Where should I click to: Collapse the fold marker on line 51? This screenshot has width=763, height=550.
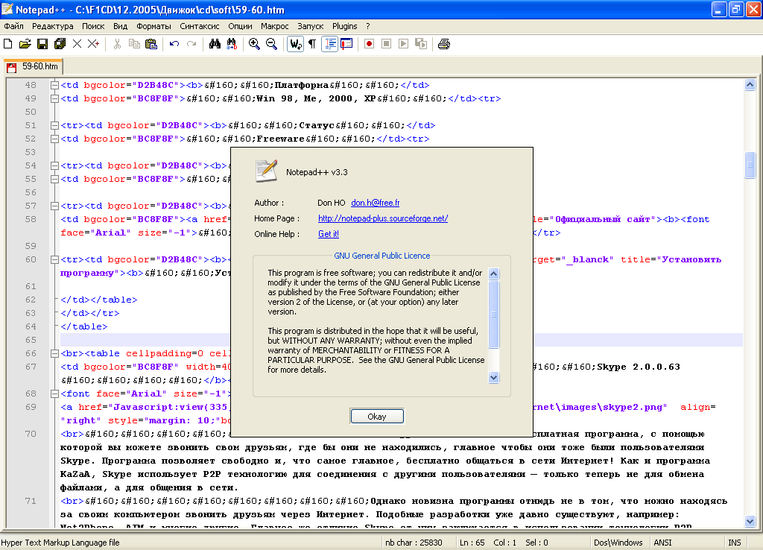pos(54,126)
